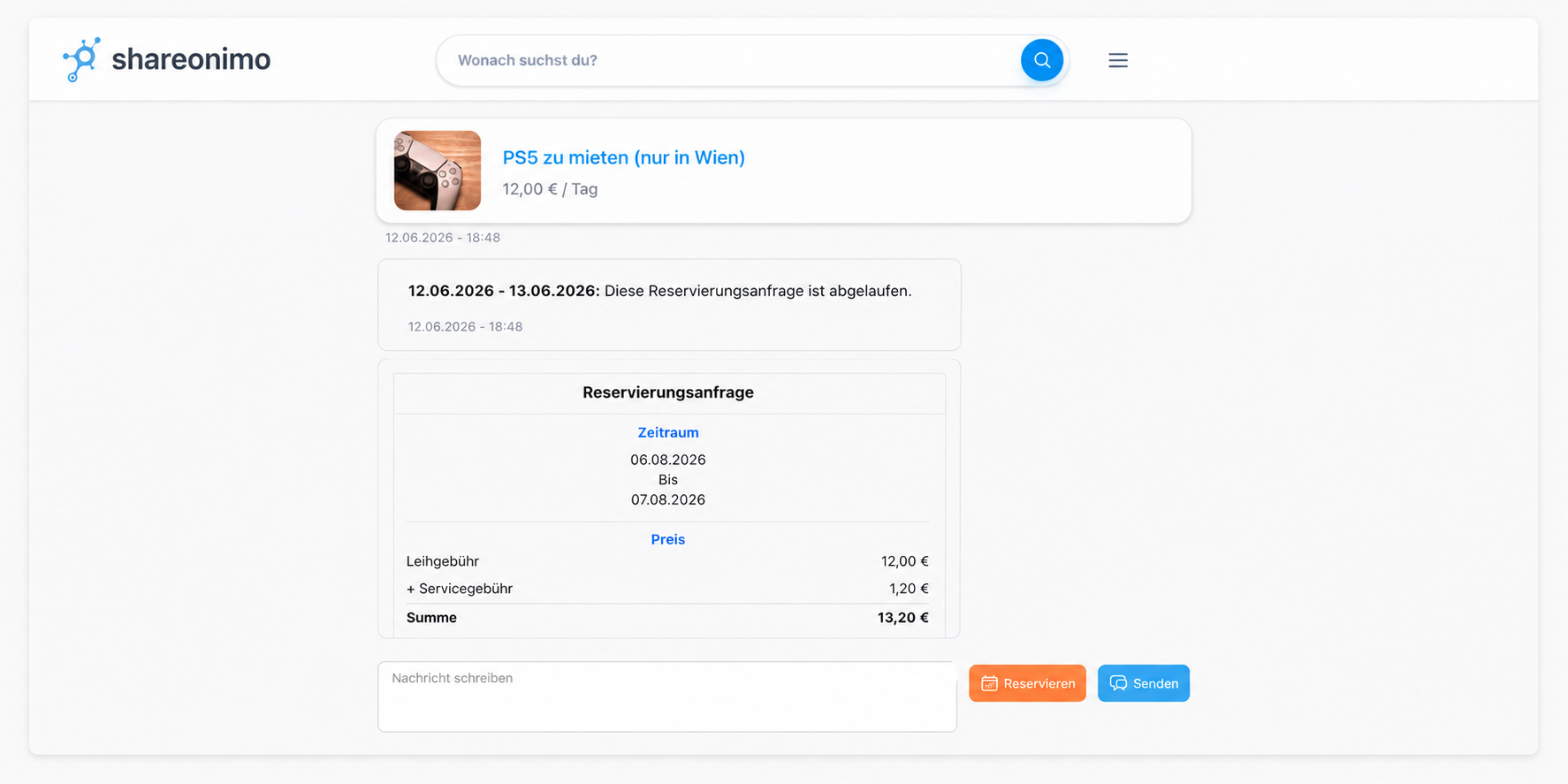The image size is (1568, 784).
Task: Click the 1,20 € service fee value
Action: (909, 589)
